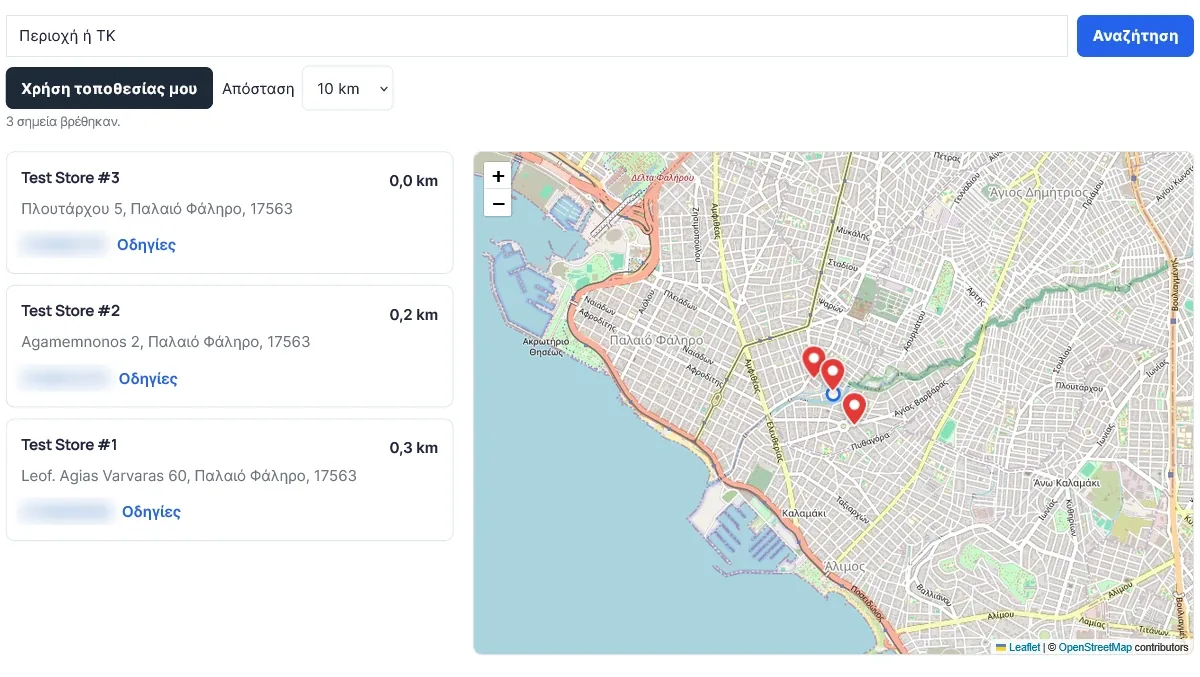The width and height of the screenshot is (1200, 677).
Task: Click address Agamemnonos 2, Παλαιό Φάληρο, 17563
Action: (x=166, y=342)
